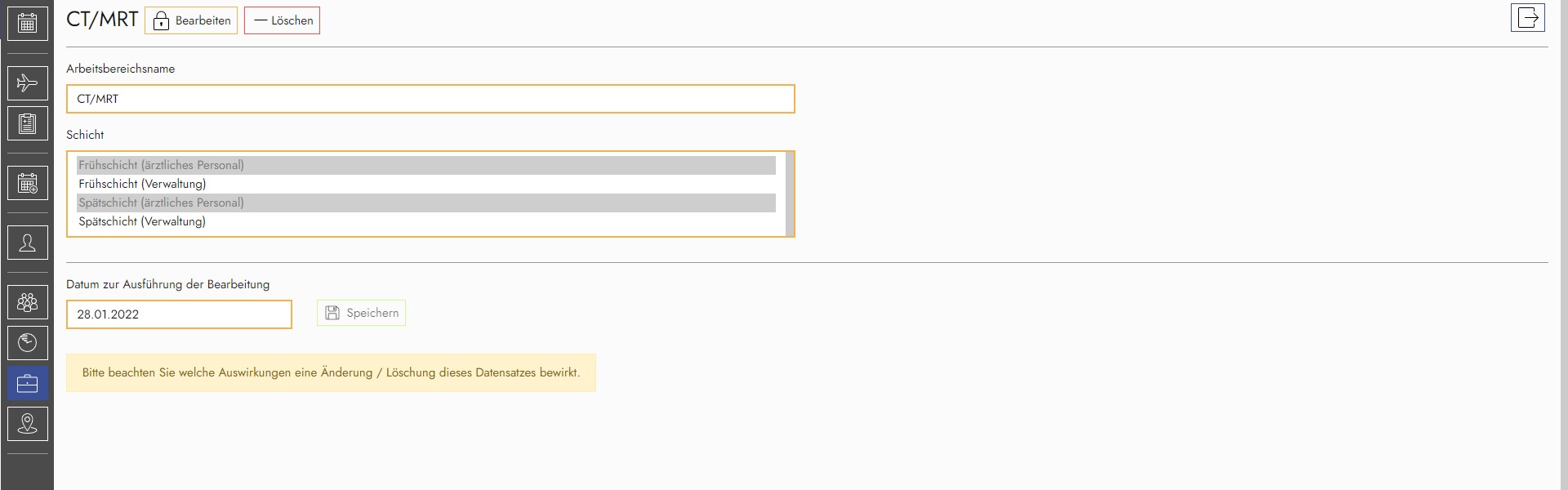Screen dimensions: 1568x490
Task: Choose Spätschicht (Verwaltung) in Schicht list
Action: [425, 221]
